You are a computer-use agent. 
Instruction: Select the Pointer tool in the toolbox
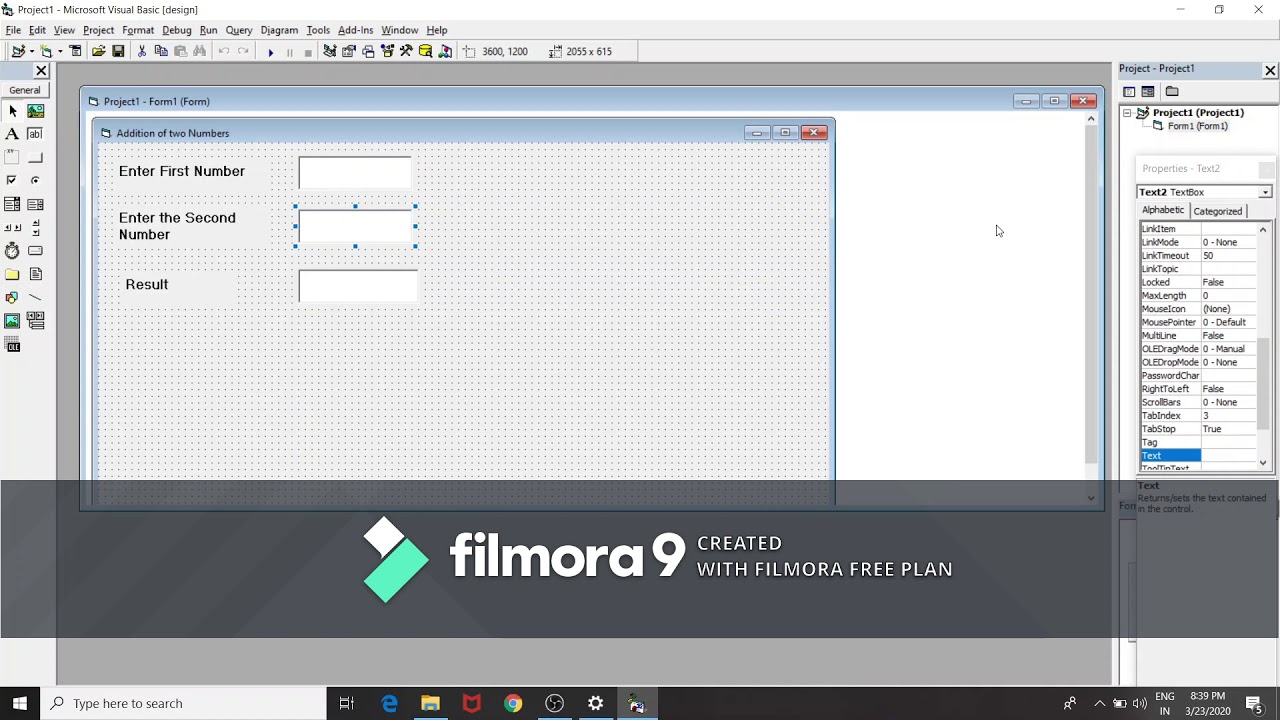click(x=12, y=111)
